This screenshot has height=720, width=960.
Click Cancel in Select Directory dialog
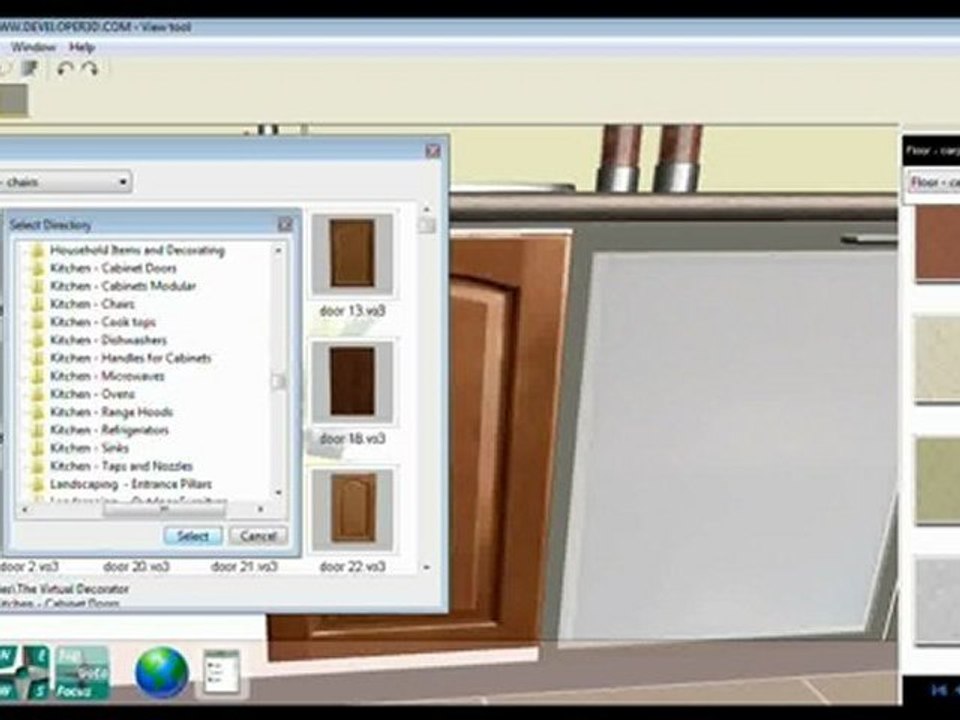tap(258, 536)
